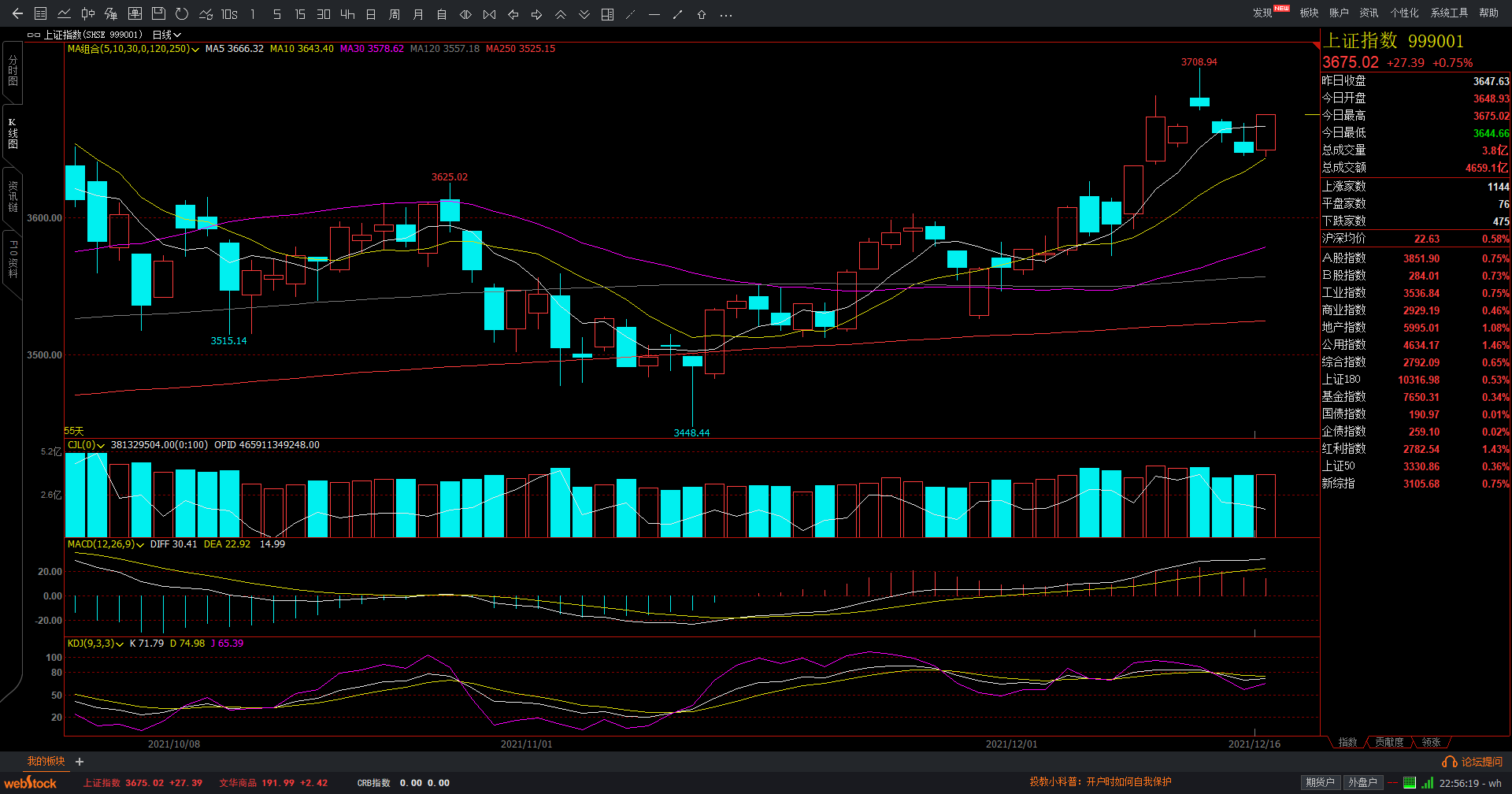
Task: Add a new board with plus button
Action: click(80, 762)
